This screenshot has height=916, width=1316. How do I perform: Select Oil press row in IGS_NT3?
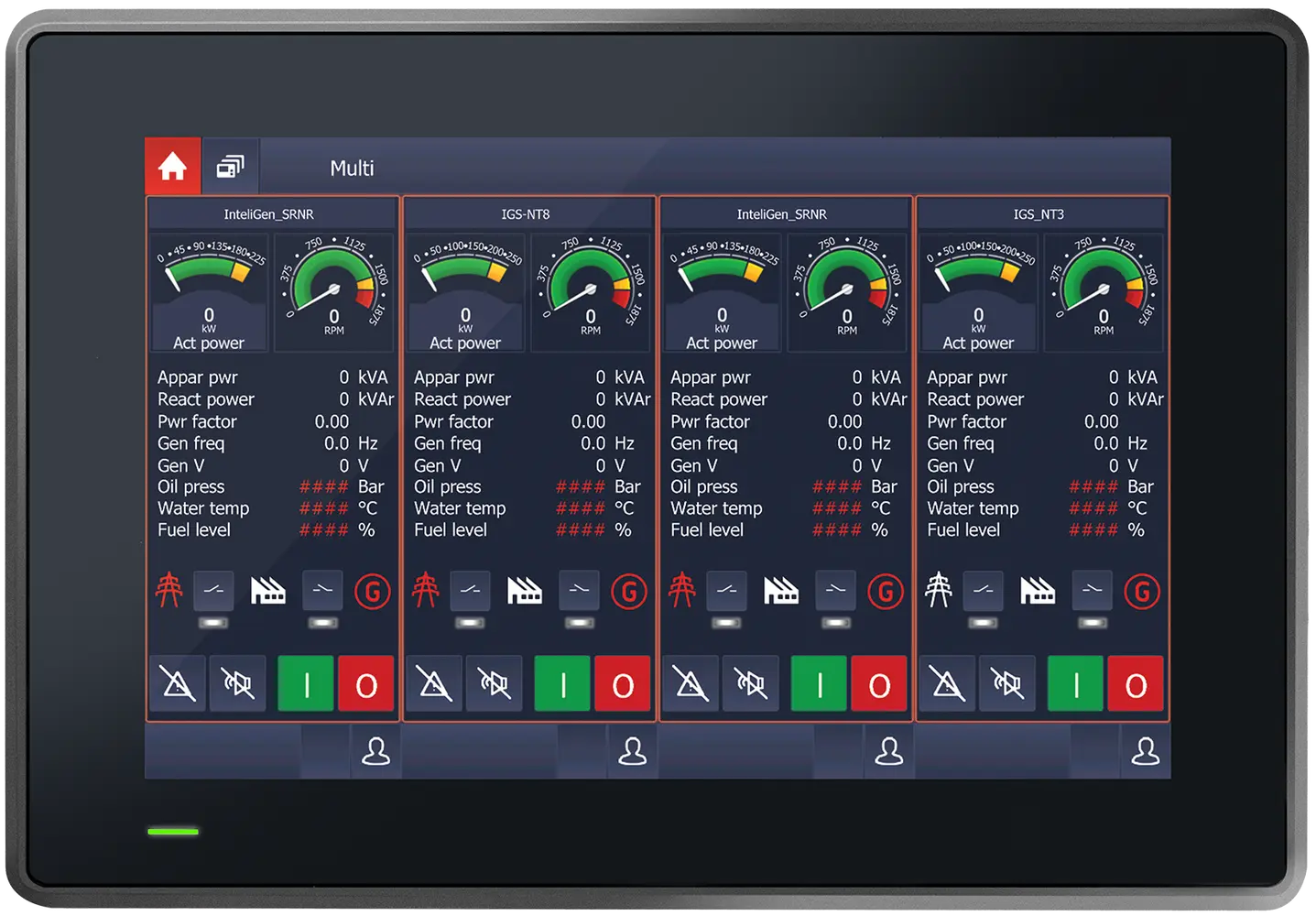[1042, 486]
